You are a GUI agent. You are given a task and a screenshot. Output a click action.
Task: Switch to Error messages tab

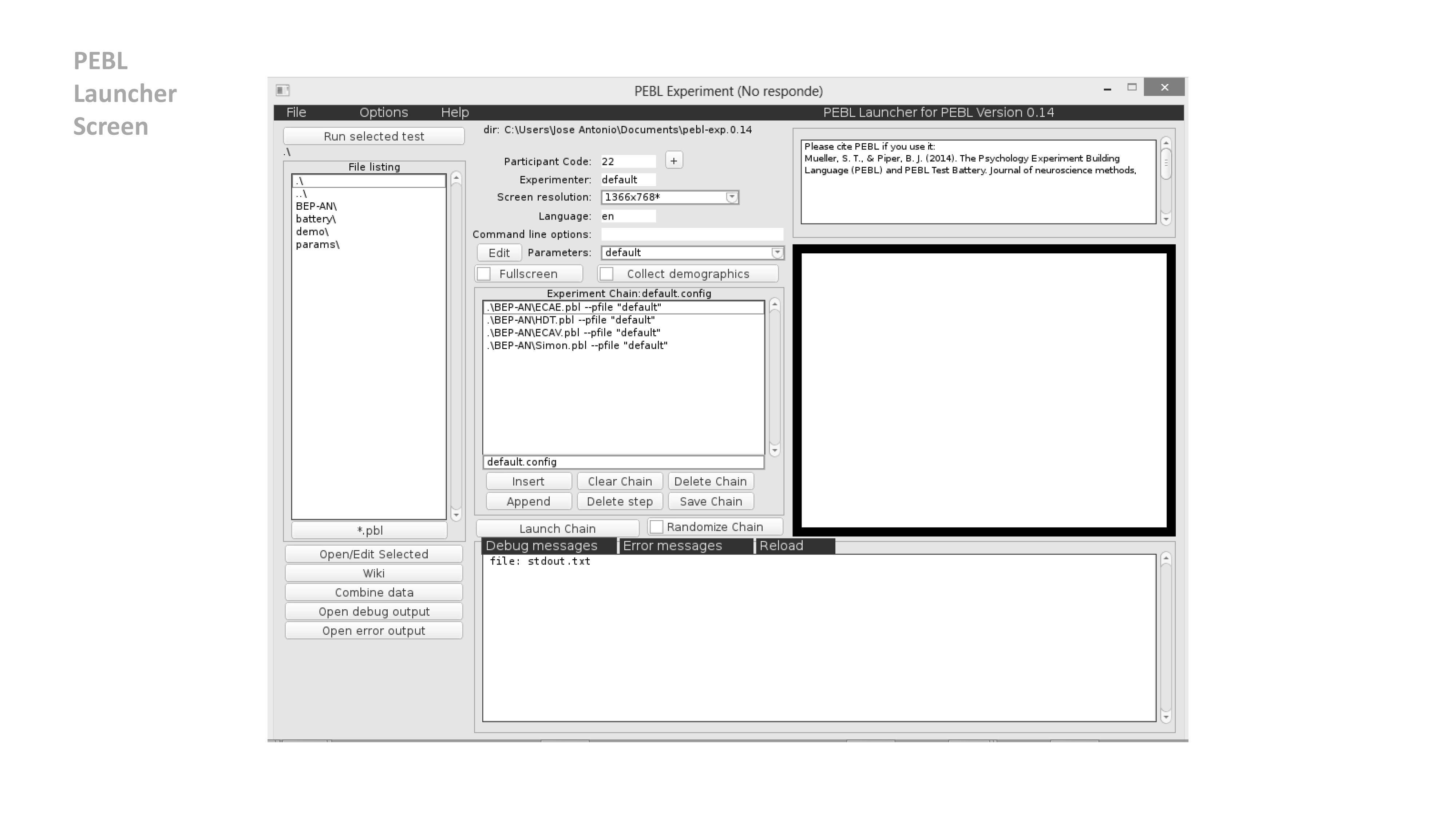[672, 545]
